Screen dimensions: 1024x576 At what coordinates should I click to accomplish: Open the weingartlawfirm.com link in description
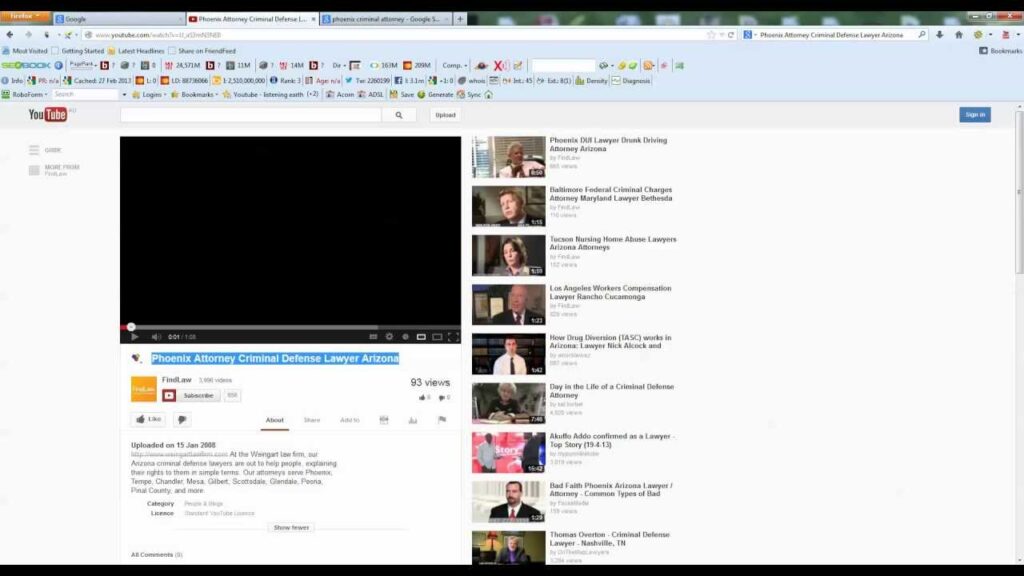point(179,454)
